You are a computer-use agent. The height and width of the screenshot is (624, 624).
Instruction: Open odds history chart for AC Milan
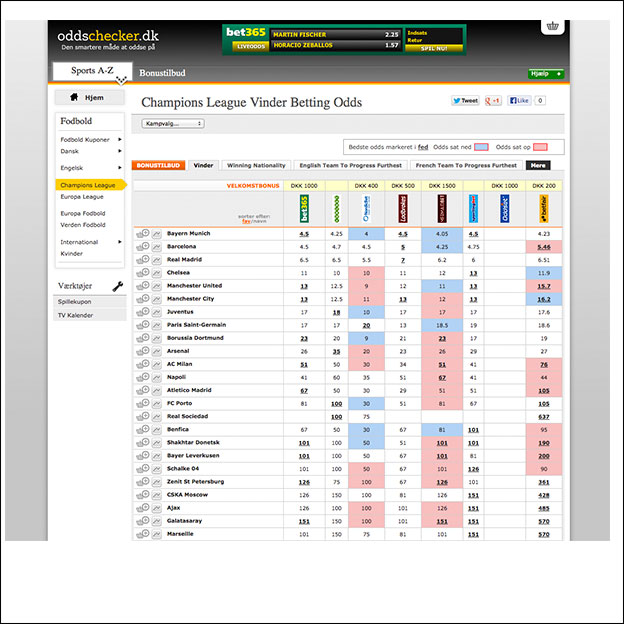point(157,365)
